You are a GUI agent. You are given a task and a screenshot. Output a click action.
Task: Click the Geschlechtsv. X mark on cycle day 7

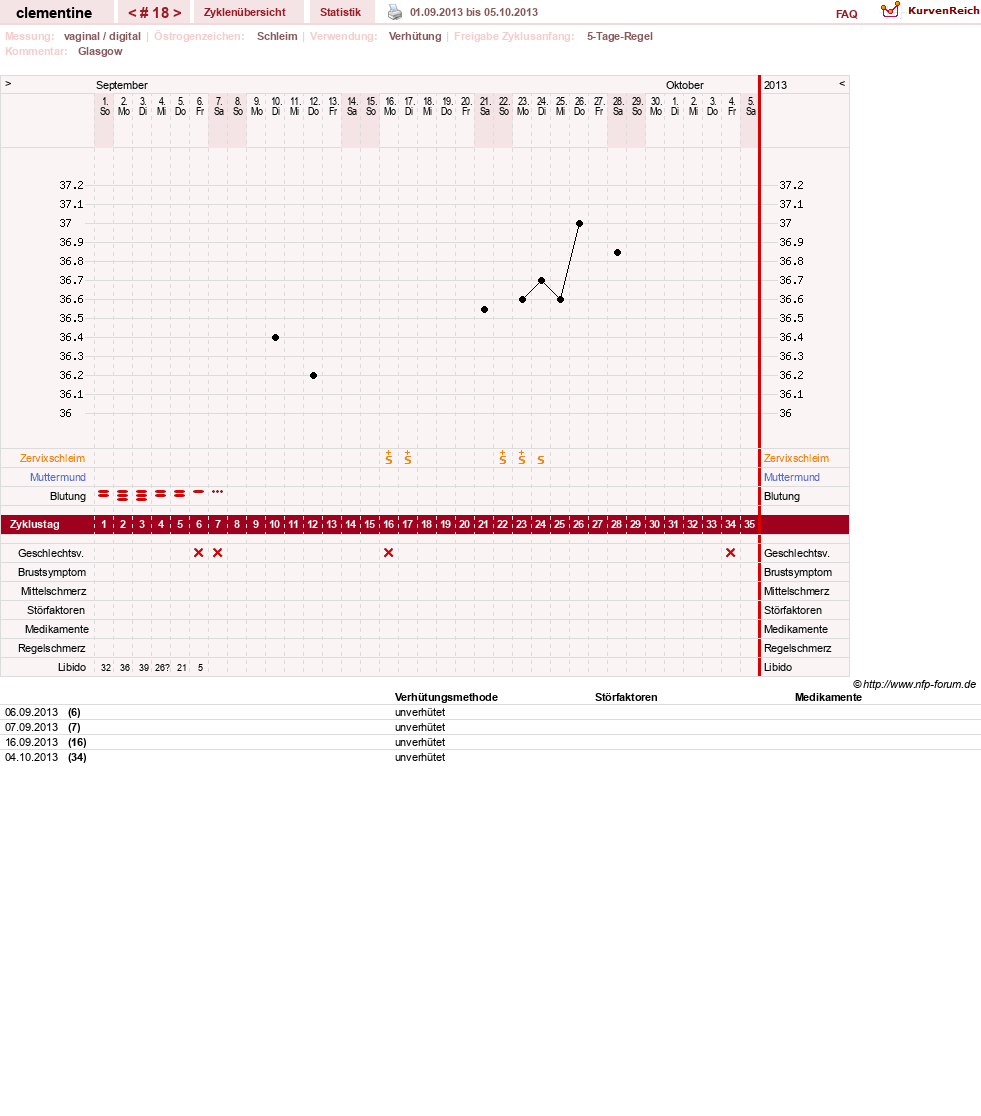(218, 553)
